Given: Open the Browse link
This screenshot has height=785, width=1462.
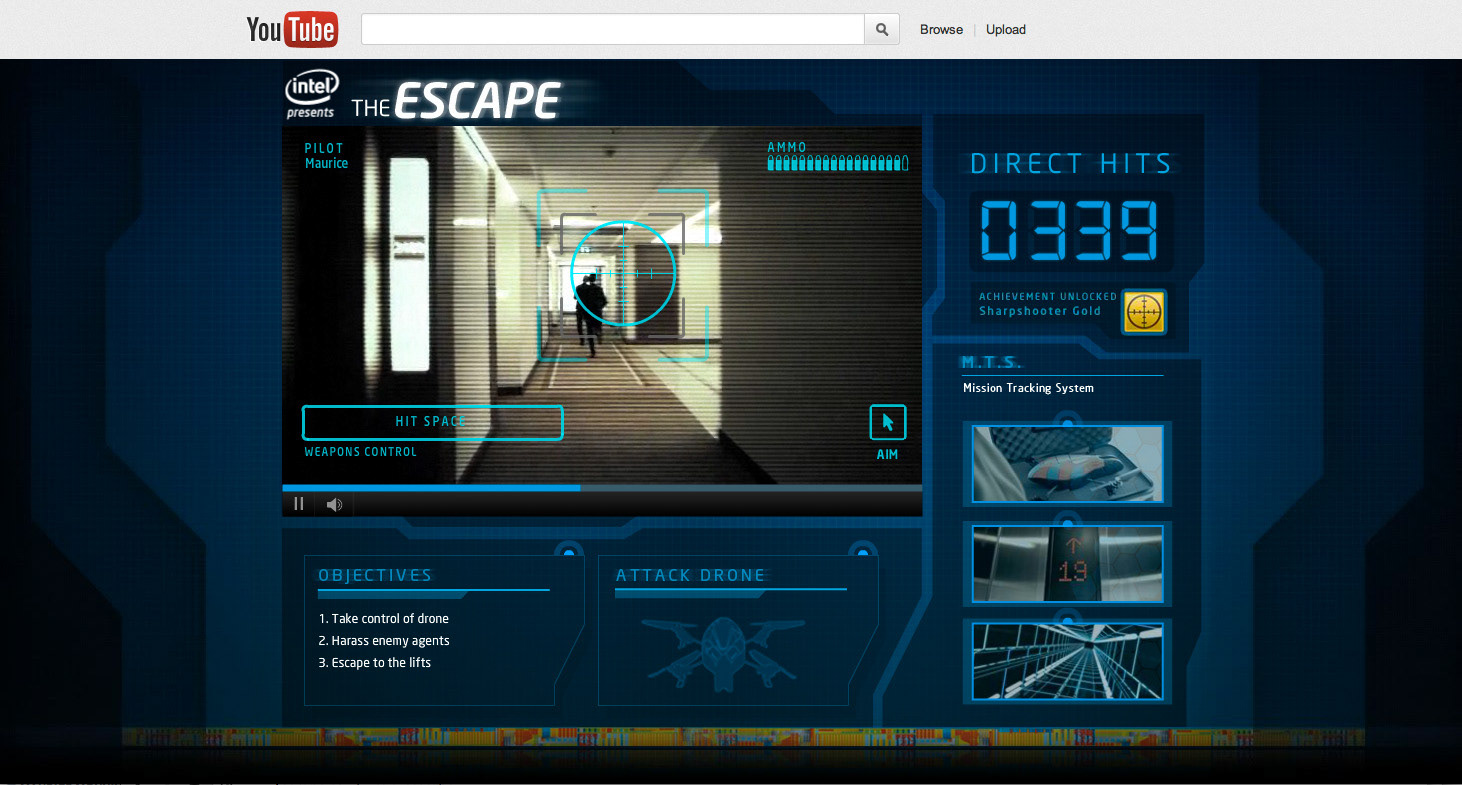Looking at the screenshot, I should click(x=941, y=29).
